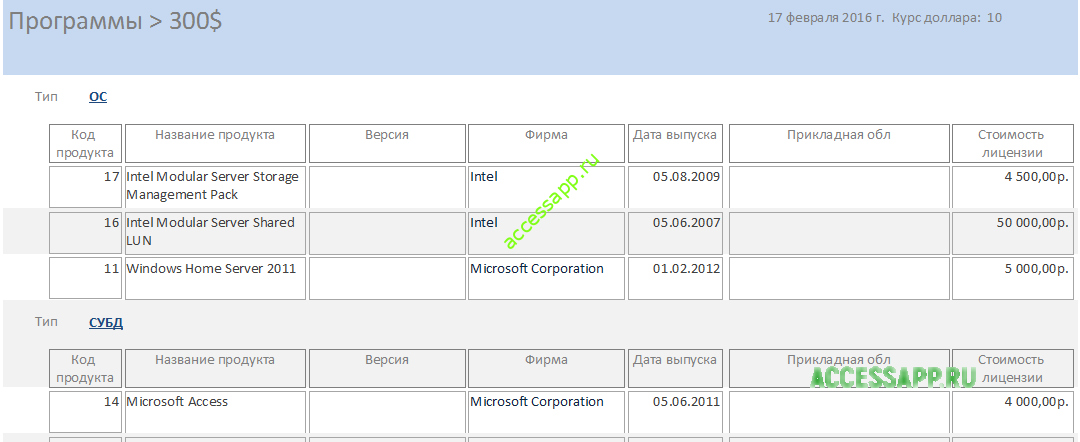Select the "Microsoft Access" product cell

click(215, 412)
